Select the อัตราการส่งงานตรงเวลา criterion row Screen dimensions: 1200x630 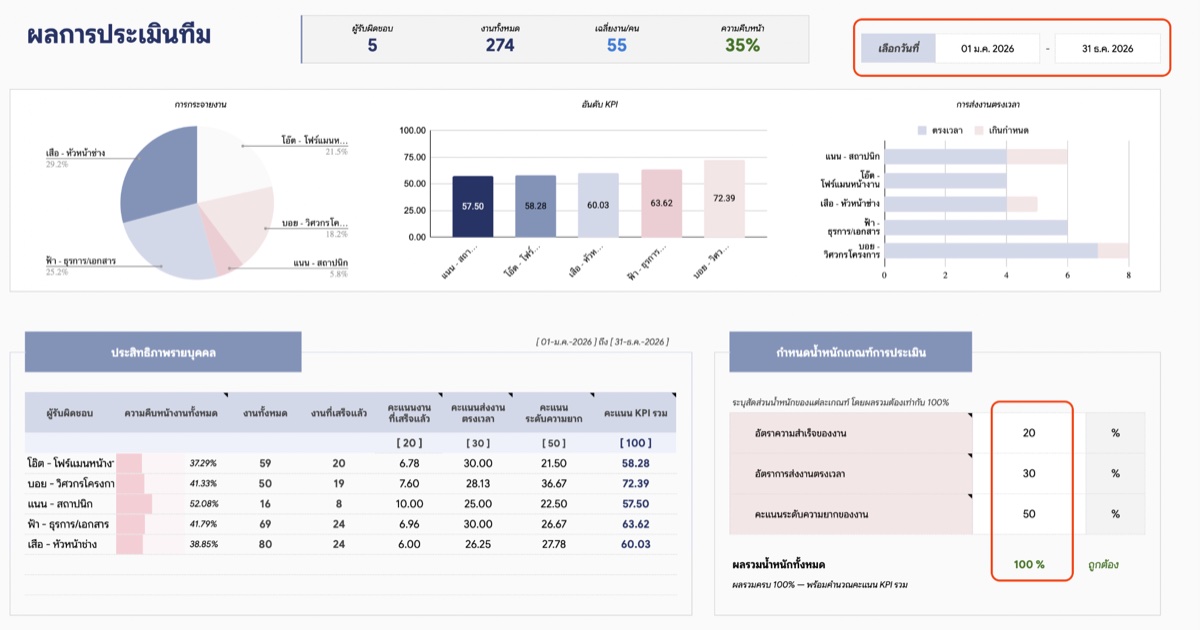click(851, 473)
